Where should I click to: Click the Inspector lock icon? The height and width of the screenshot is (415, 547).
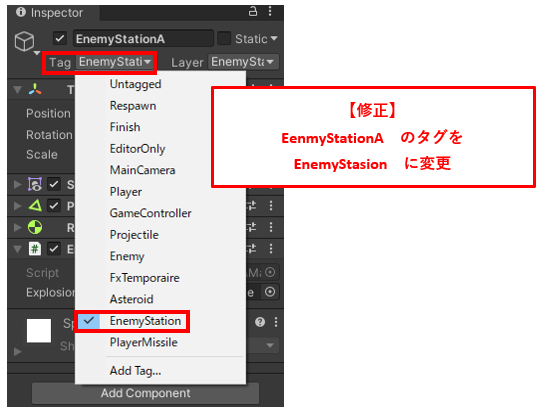click(x=253, y=12)
